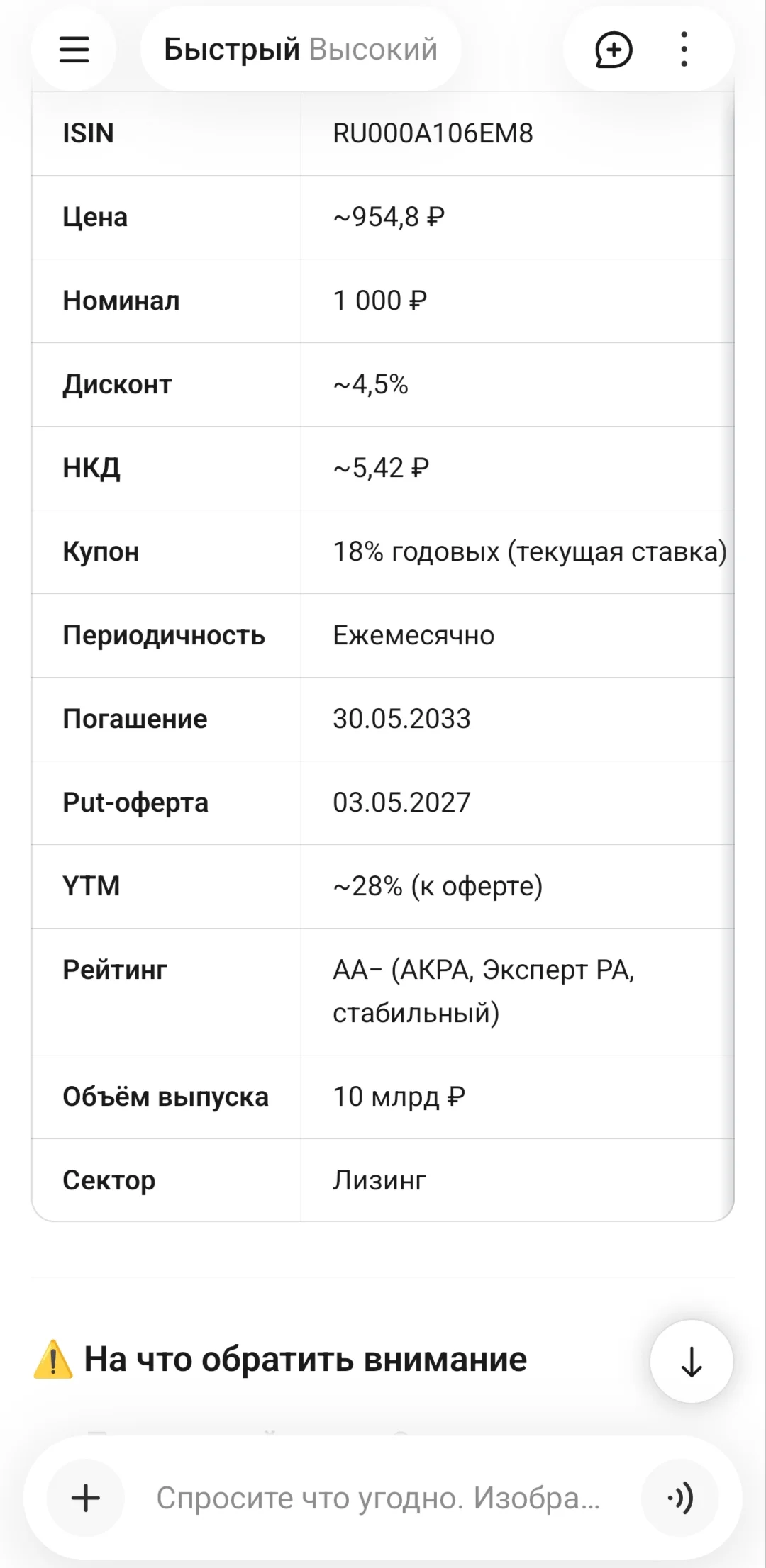Screen dimensions: 766x1568
Task: Activate voice input icon
Action: tap(680, 1498)
